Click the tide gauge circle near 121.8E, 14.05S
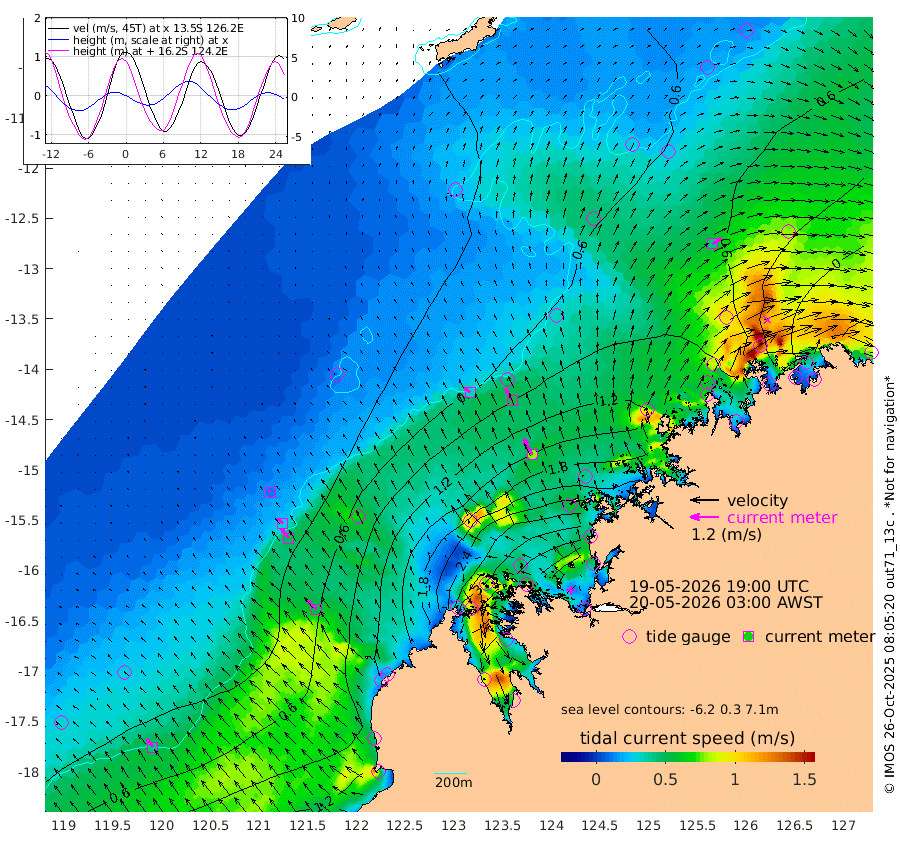Screen dimensions: 900x846 (338, 374)
